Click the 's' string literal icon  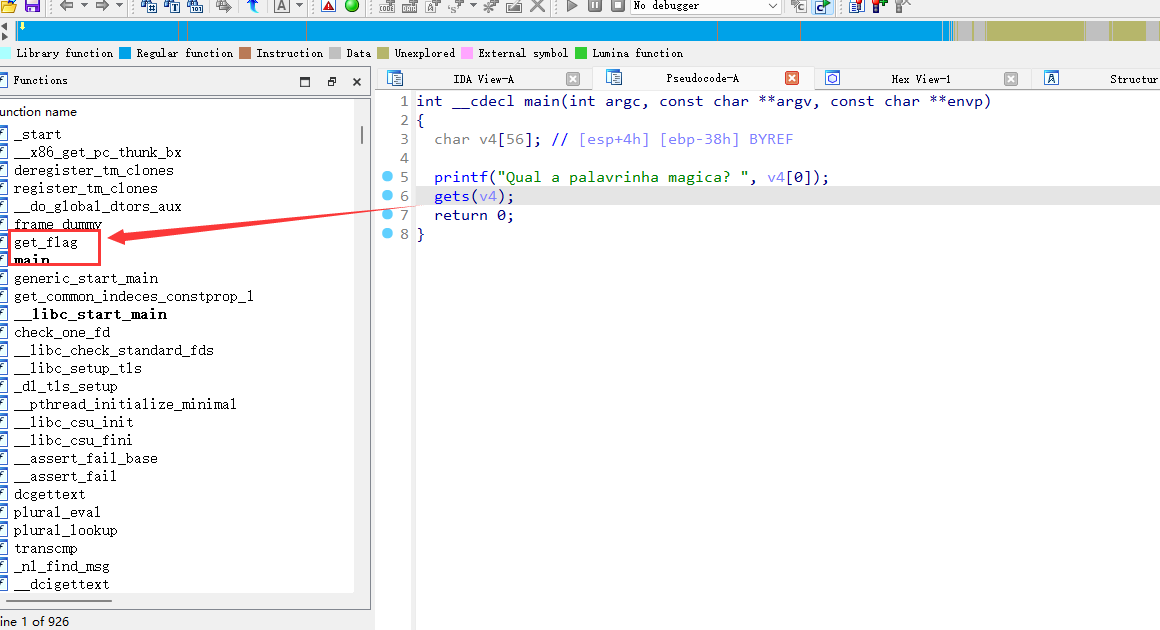point(456,6)
